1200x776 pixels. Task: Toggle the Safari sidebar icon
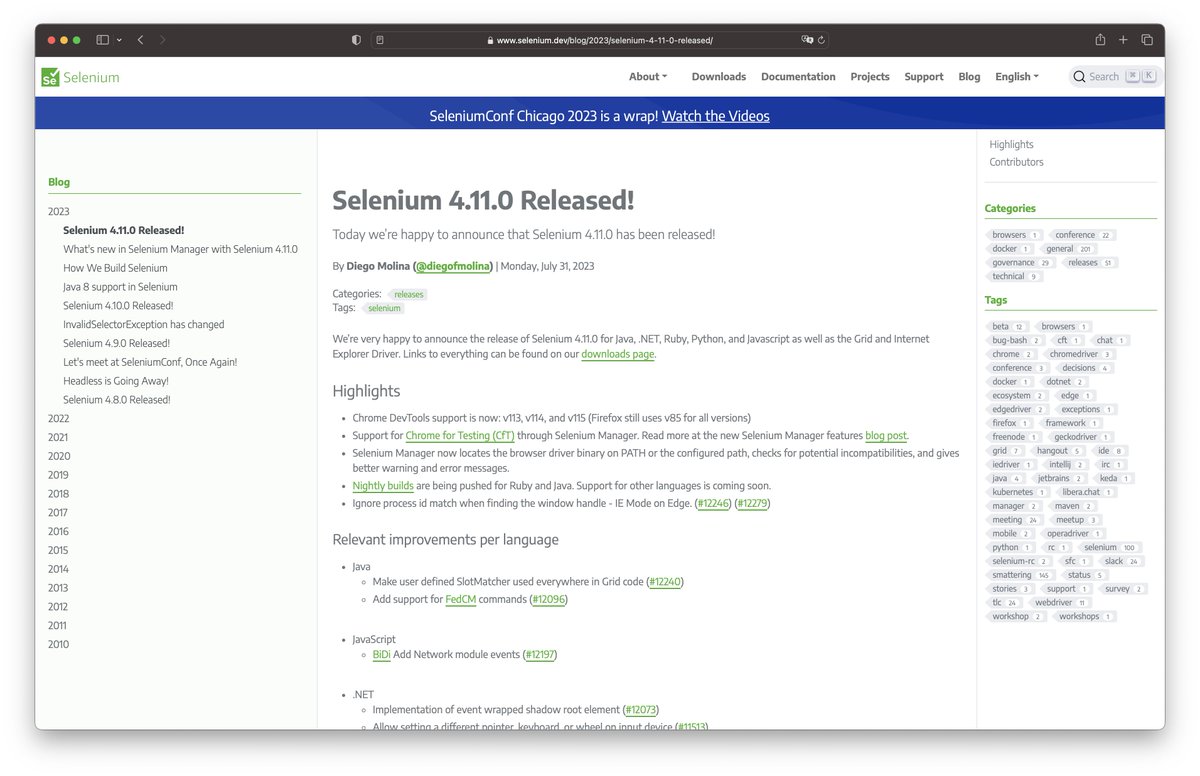(x=101, y=39)
